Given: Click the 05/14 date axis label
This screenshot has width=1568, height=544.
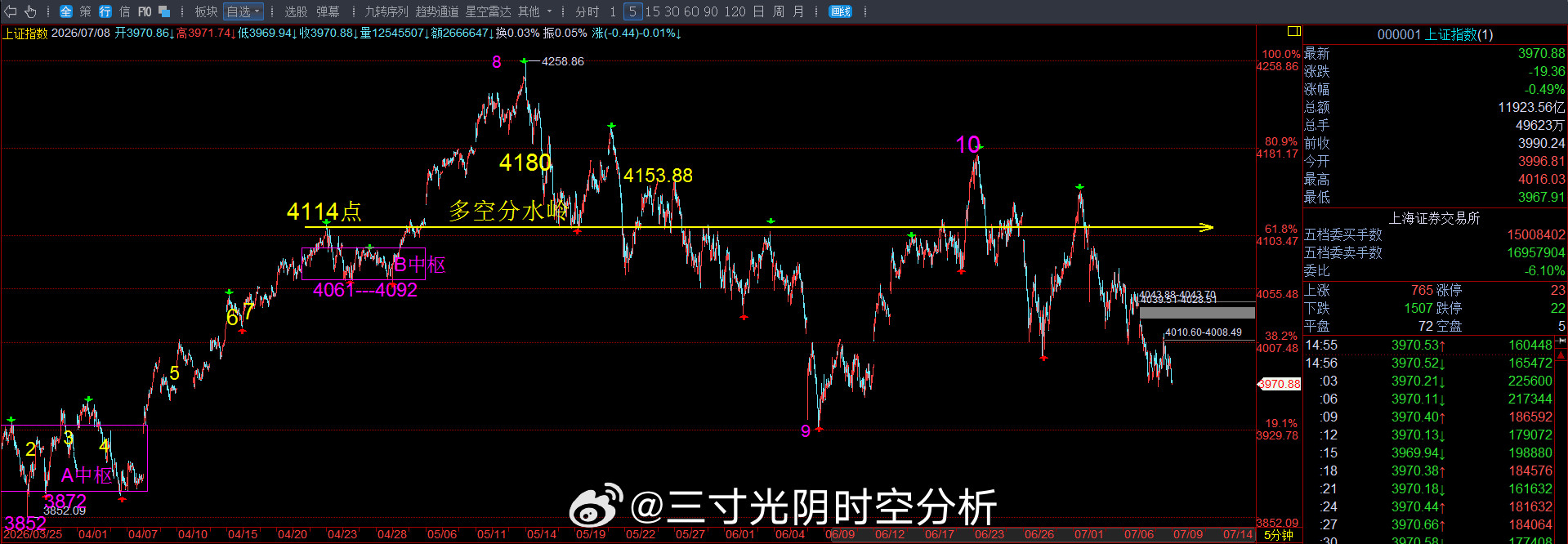Looking at the screenshot, I should coord(541,535).
